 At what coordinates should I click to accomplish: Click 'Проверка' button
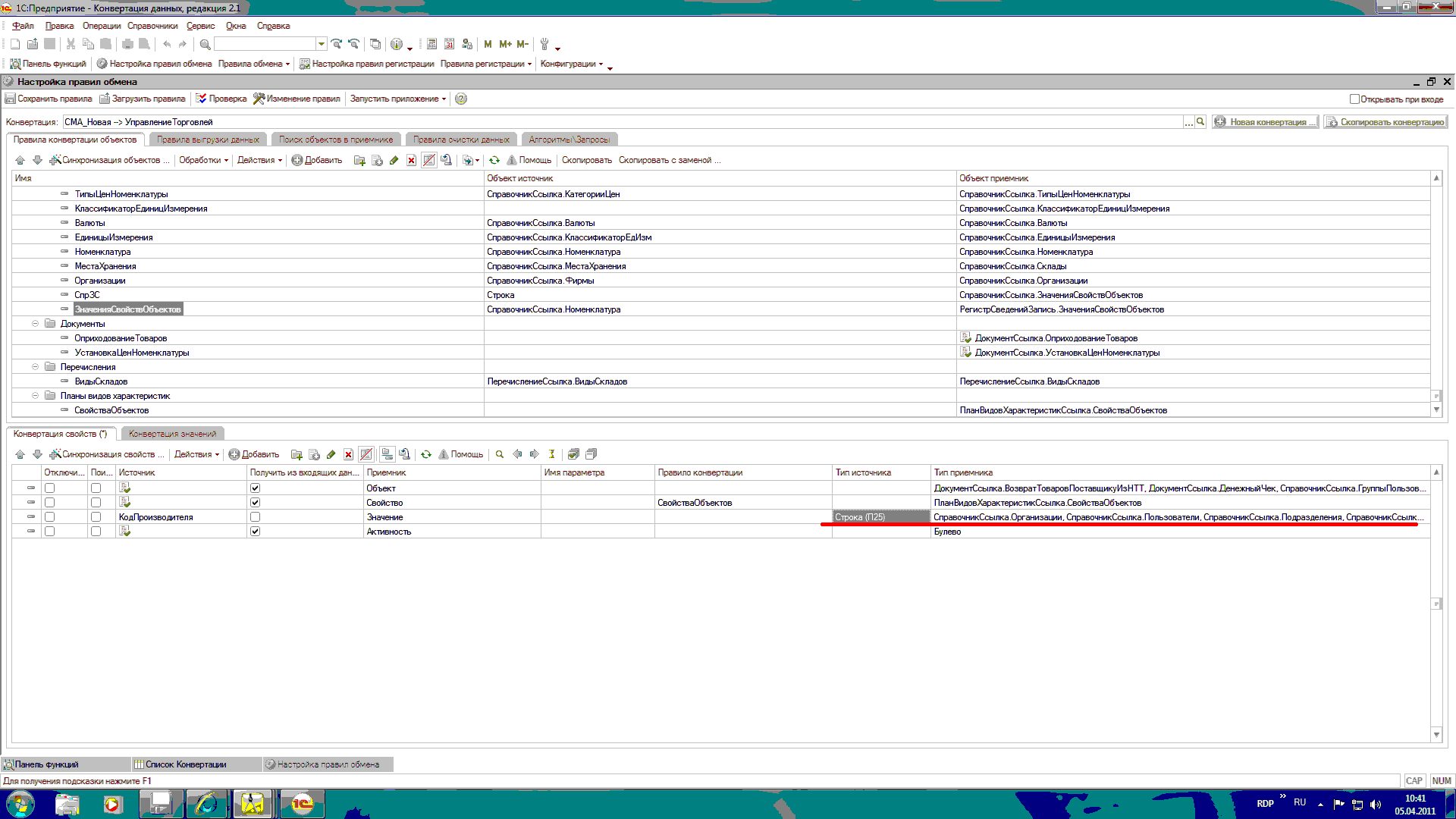coord(221,99)
